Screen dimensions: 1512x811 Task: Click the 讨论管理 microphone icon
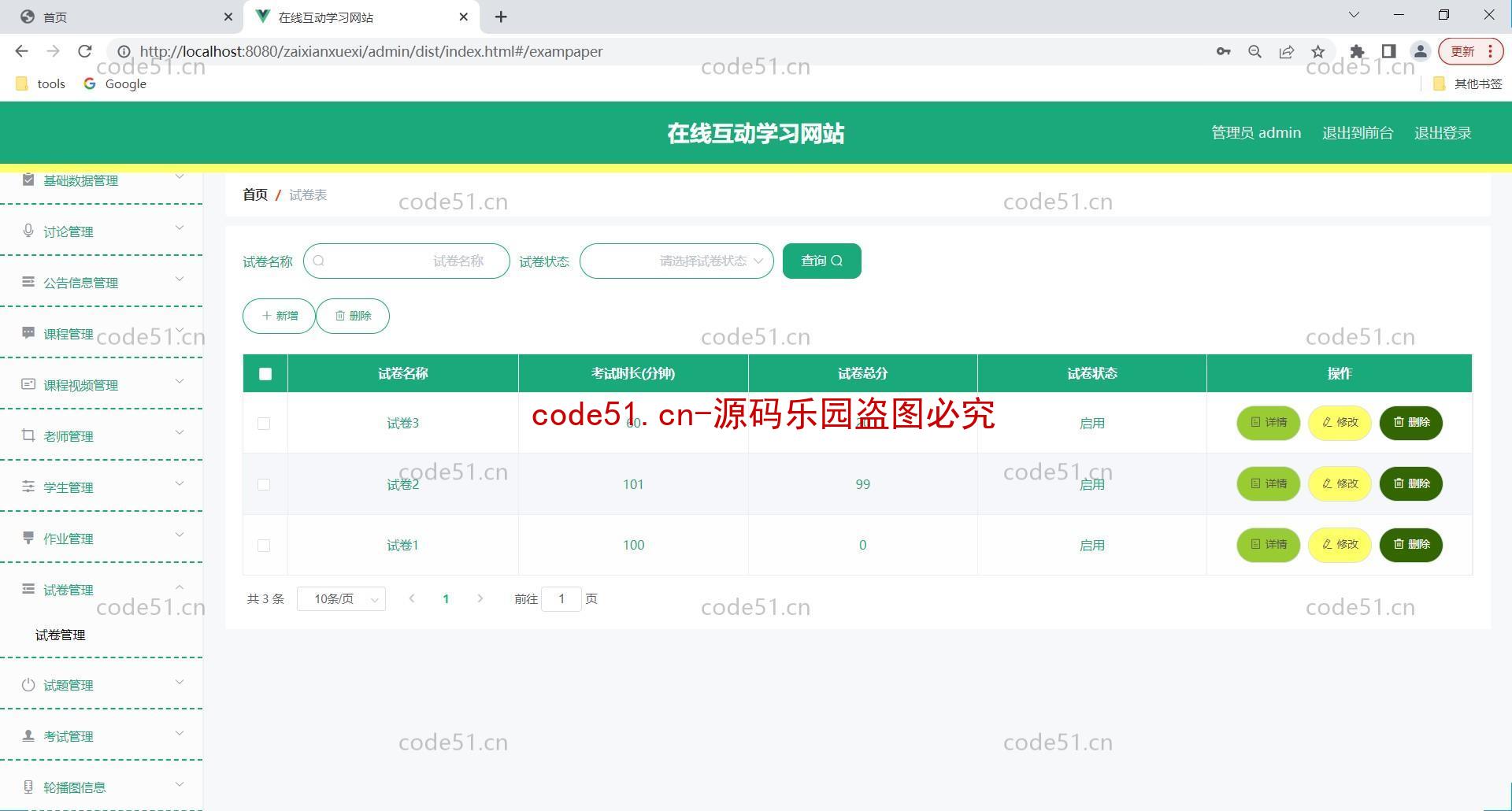click(28, 231)
